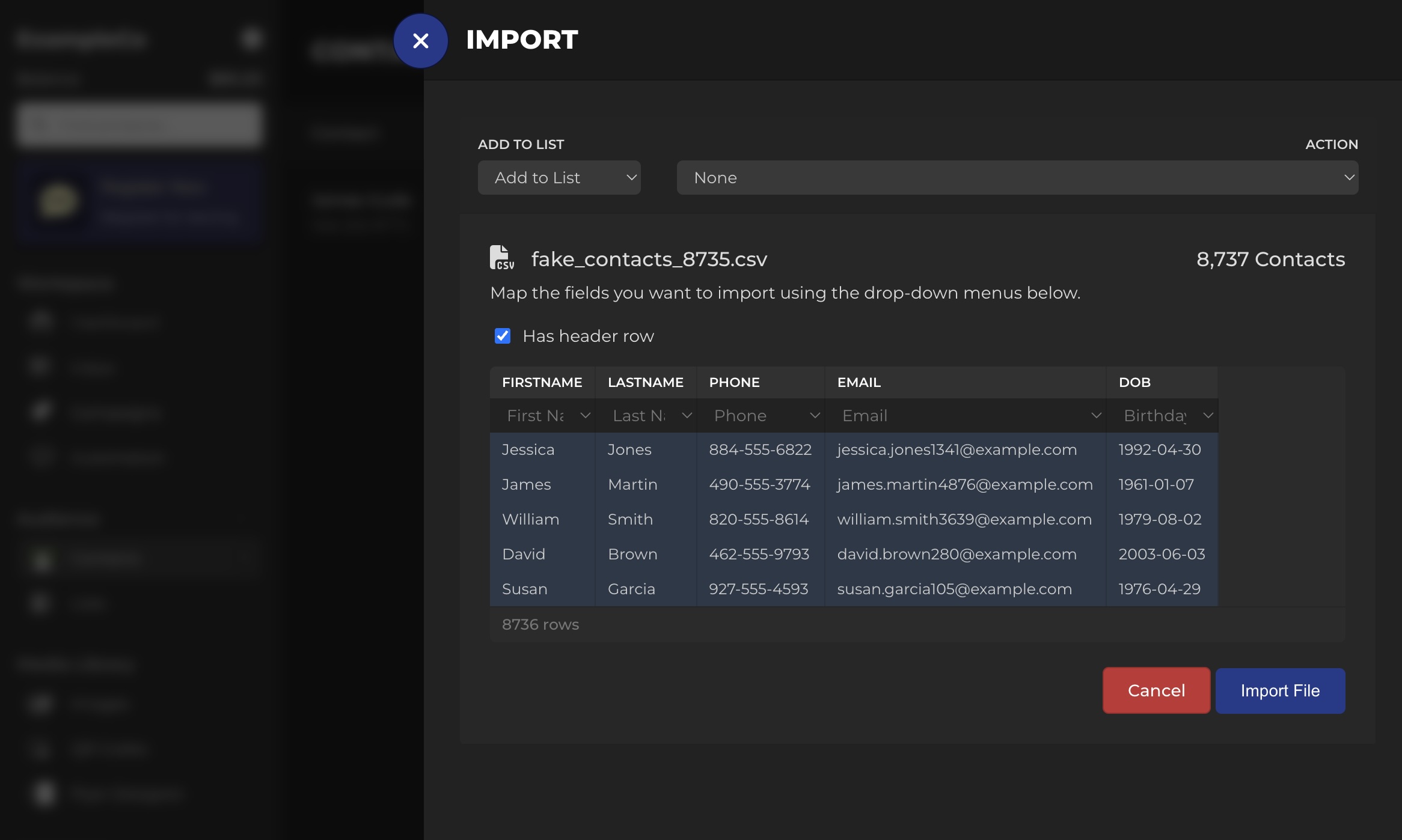Open the First Name column mapping dropdown
1402x840 pixels.
tap(543, 415)
